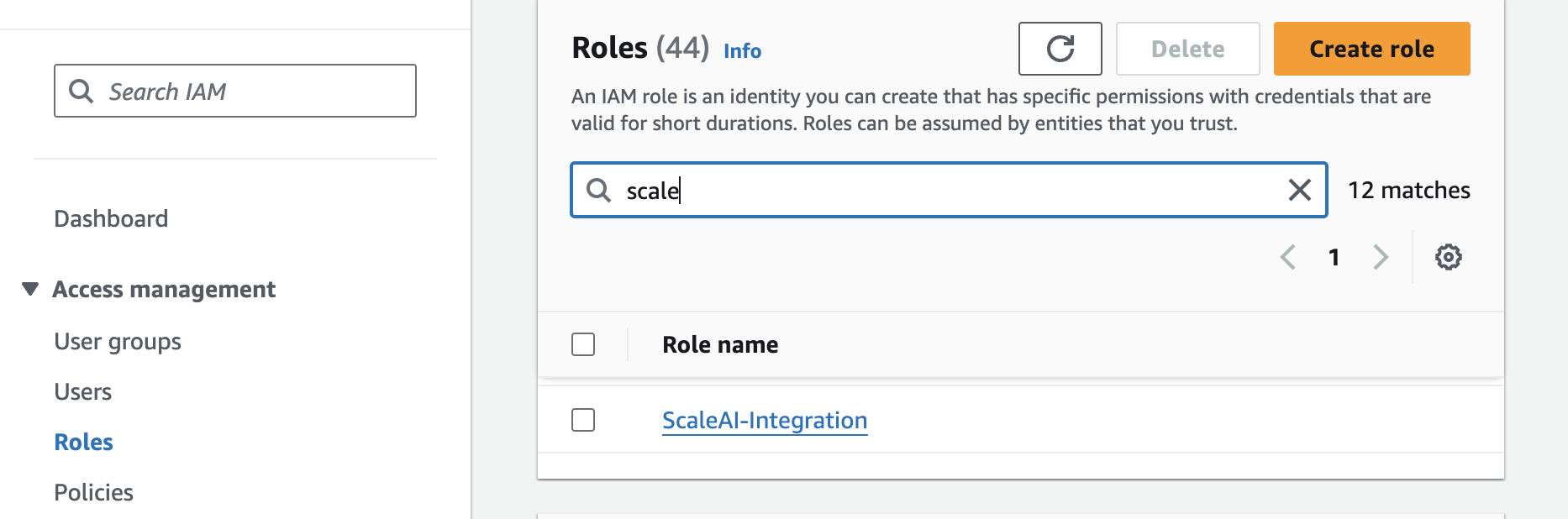Open the ScaleAI-Integration role link
This screenshot has height=519, width=1568.
coord(765,420)
